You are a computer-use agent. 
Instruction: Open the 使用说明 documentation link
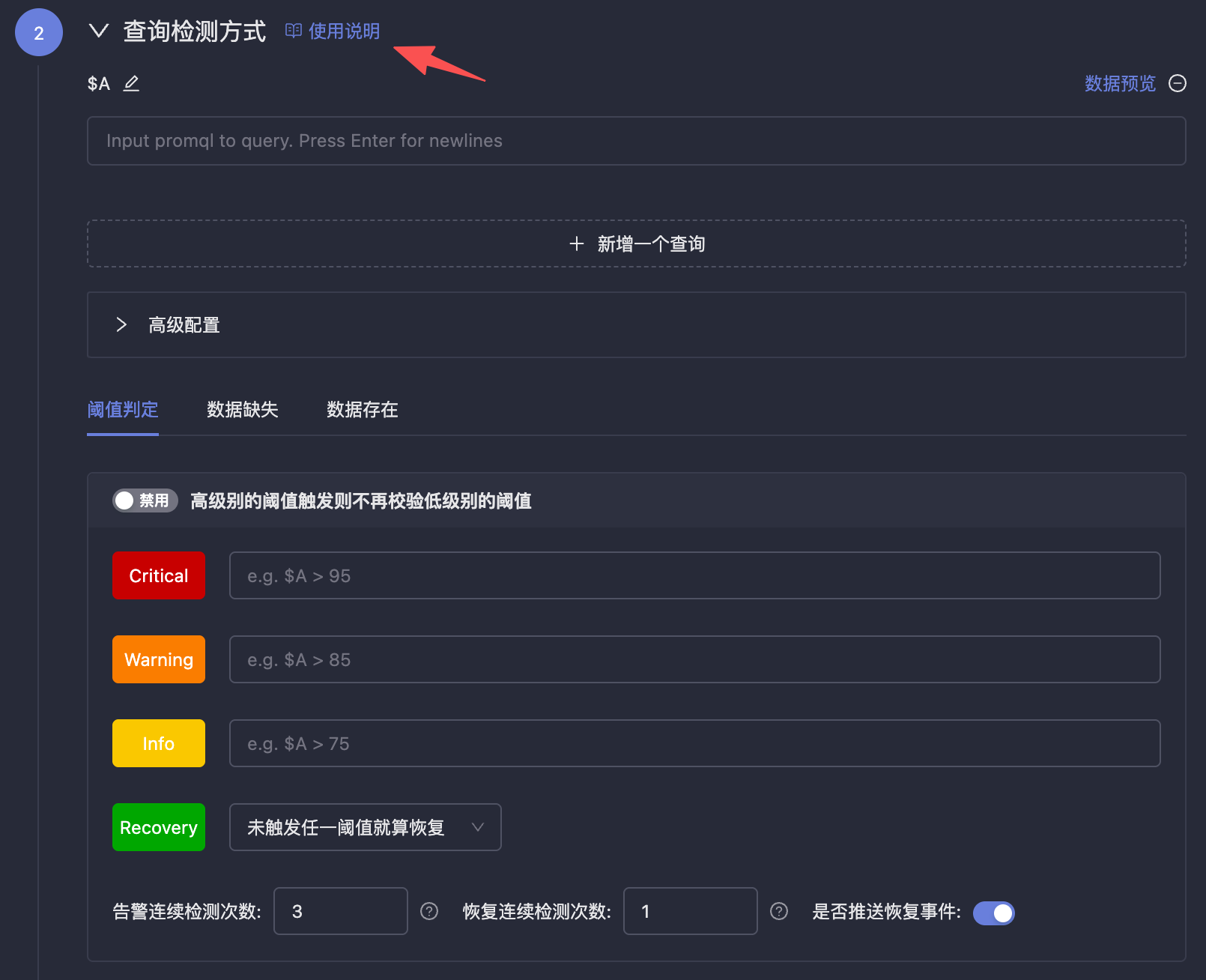tap(344, 31)
